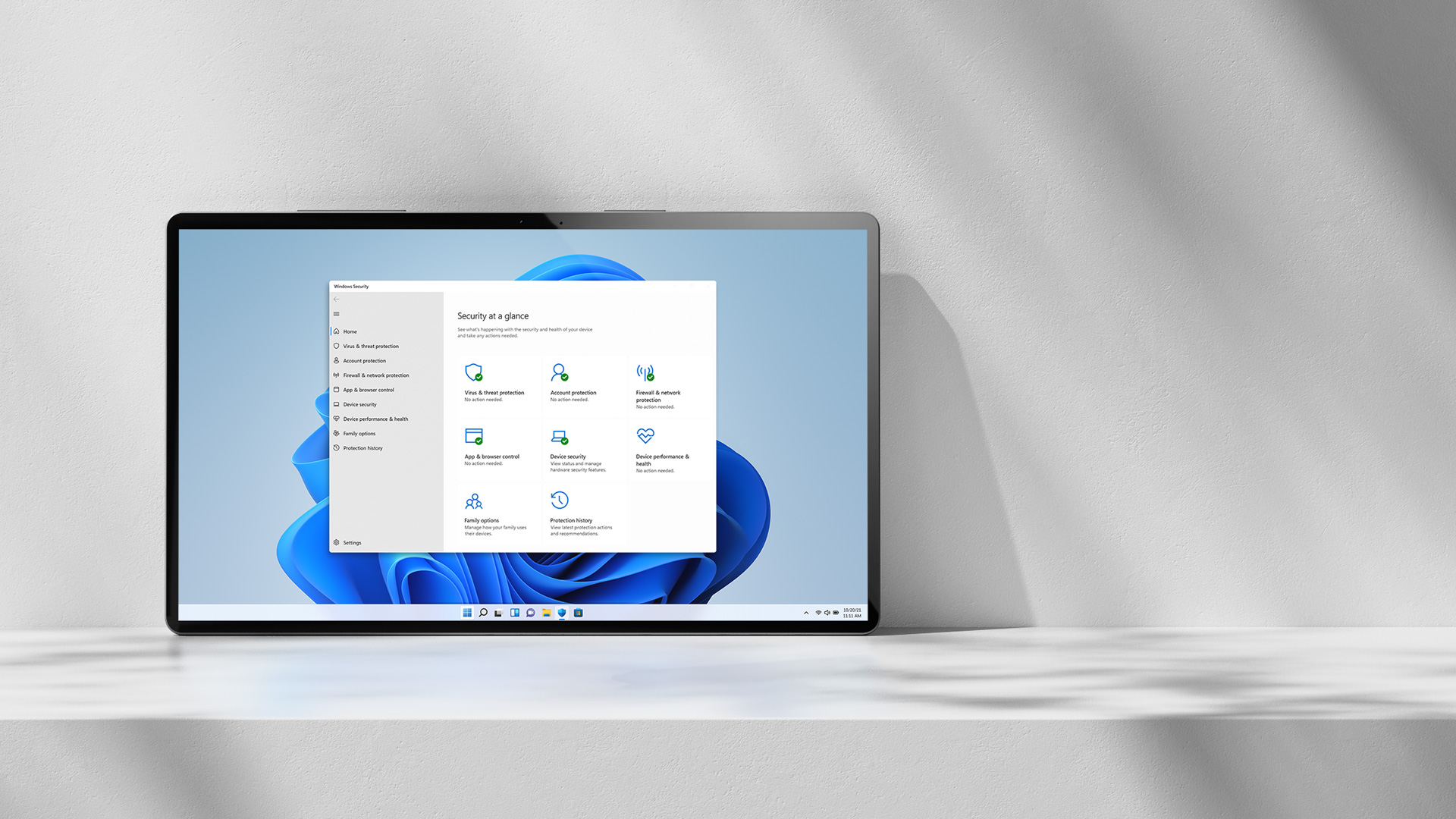The image size is (1456, 819).
Task: Open Settings at the bottom left
Action: point(351,542)
